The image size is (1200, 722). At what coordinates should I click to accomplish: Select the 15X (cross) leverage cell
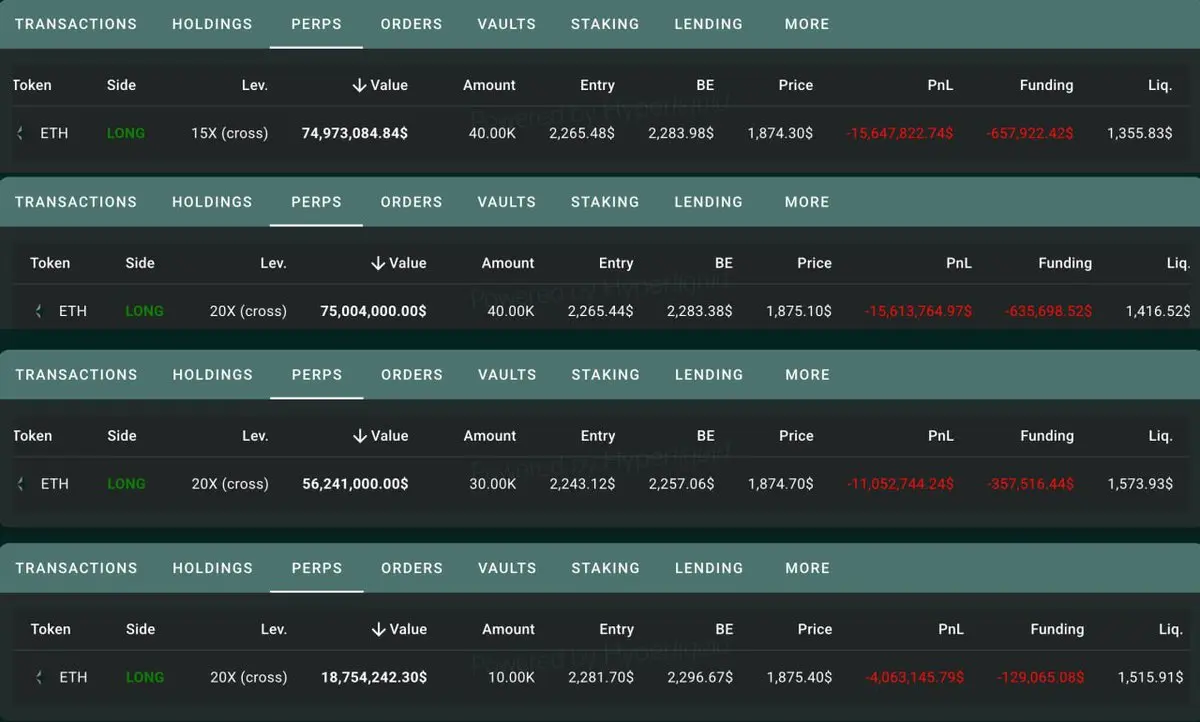coord(229,133)
